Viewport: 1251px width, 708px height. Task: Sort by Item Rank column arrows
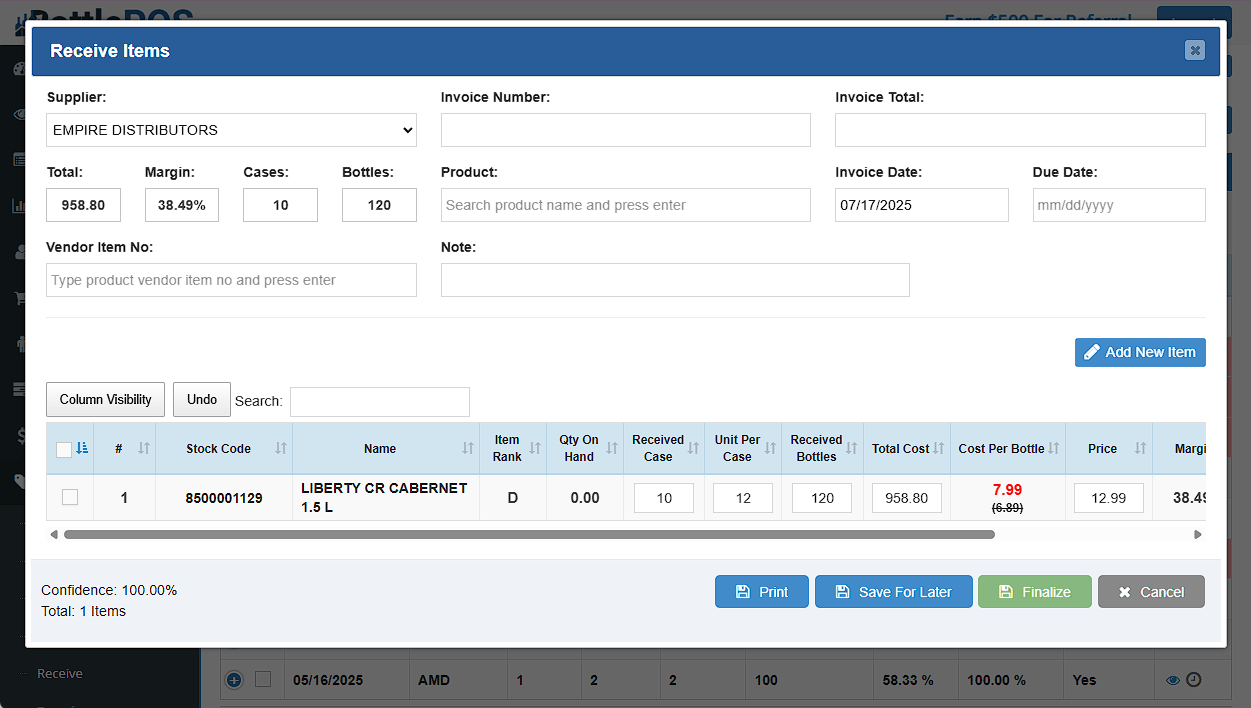point(534,449)
